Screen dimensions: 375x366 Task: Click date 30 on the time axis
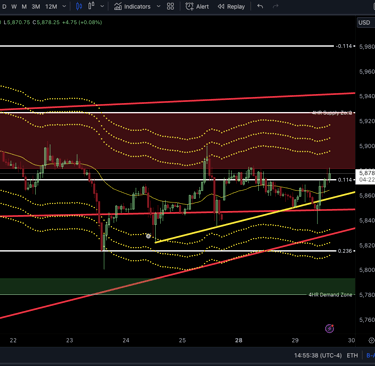351,340
